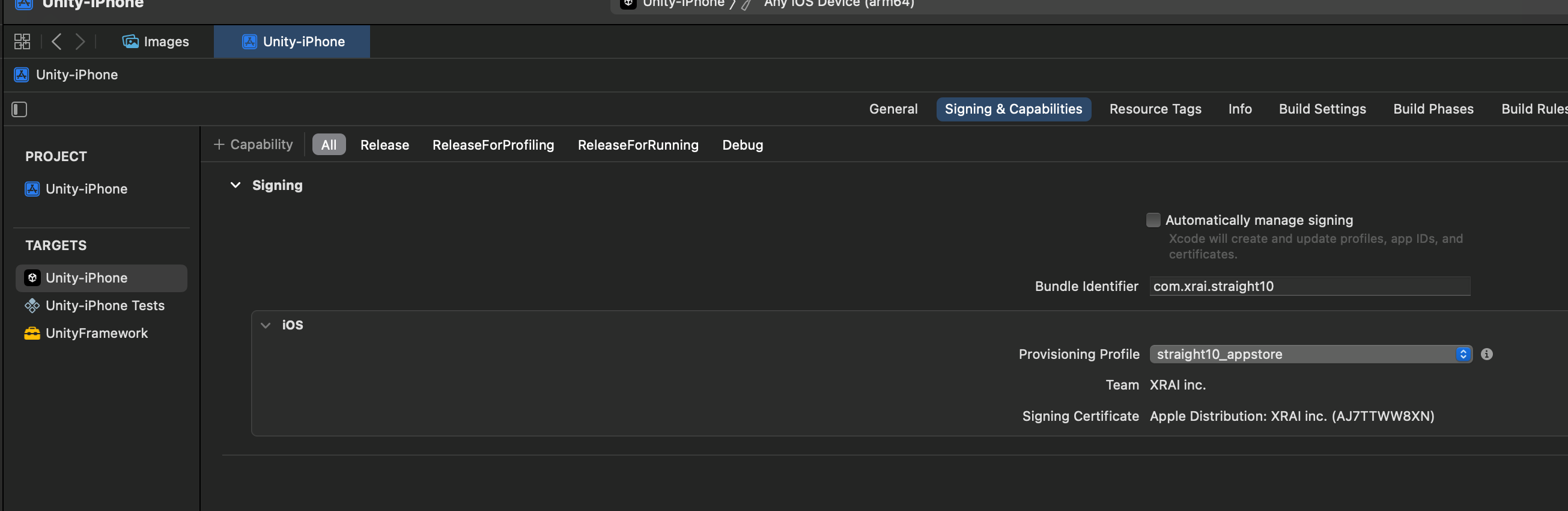Collapse the iOS signing group
The height and width of the screenshot is (511, 1568).
coord(266,325)
